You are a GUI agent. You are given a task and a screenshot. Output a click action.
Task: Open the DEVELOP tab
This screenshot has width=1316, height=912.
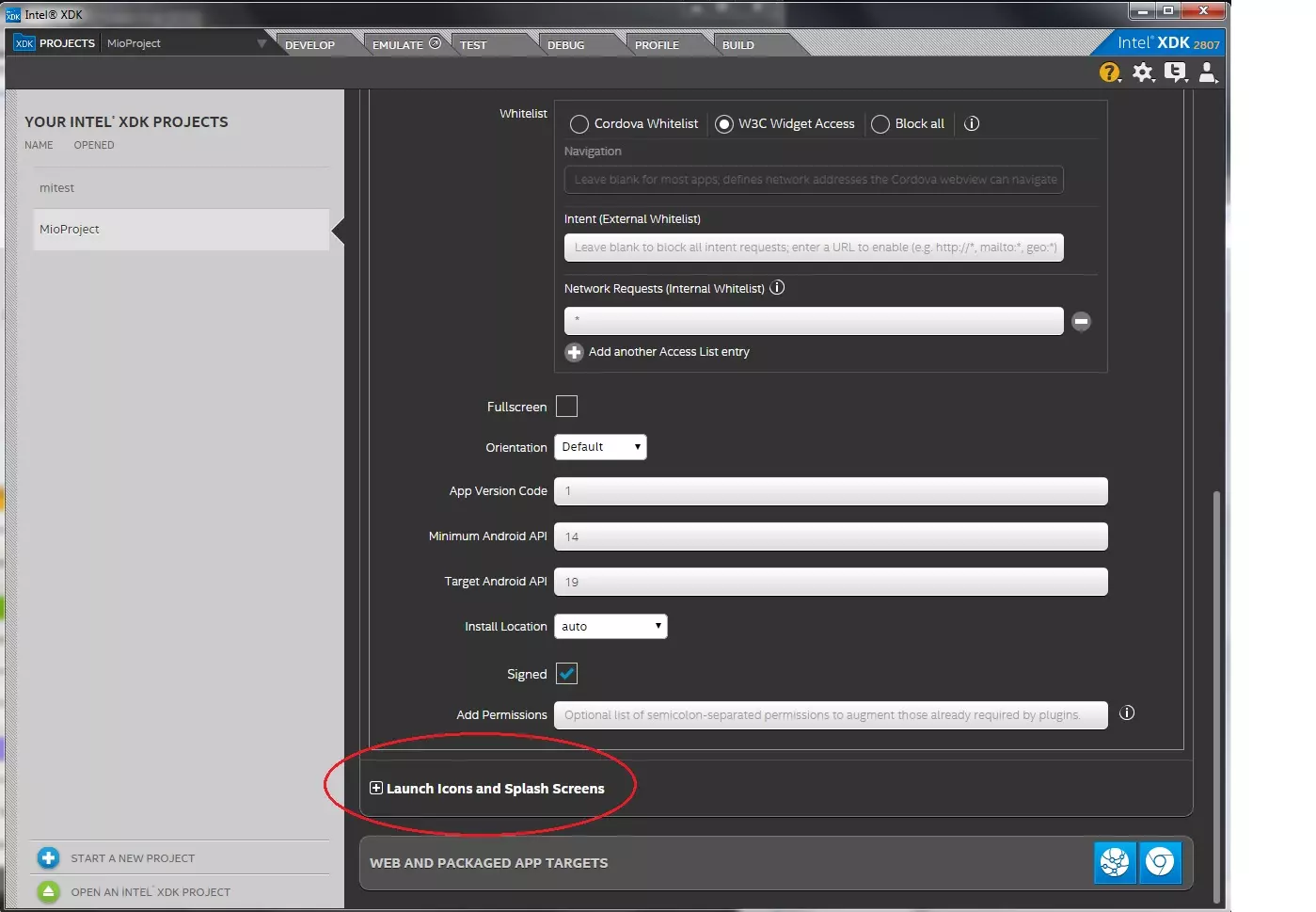[310, 45]
